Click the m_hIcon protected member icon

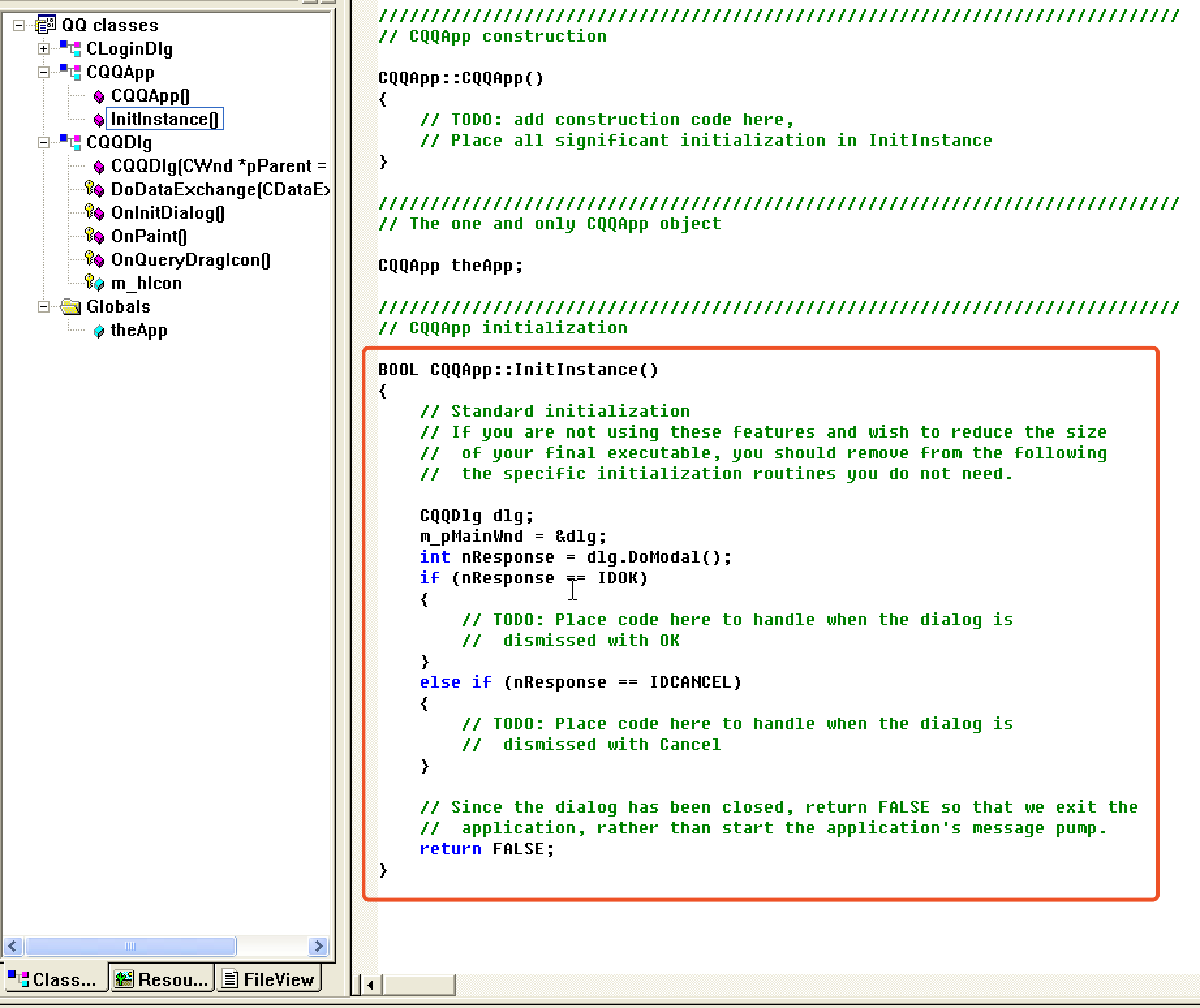click(95, 283)
